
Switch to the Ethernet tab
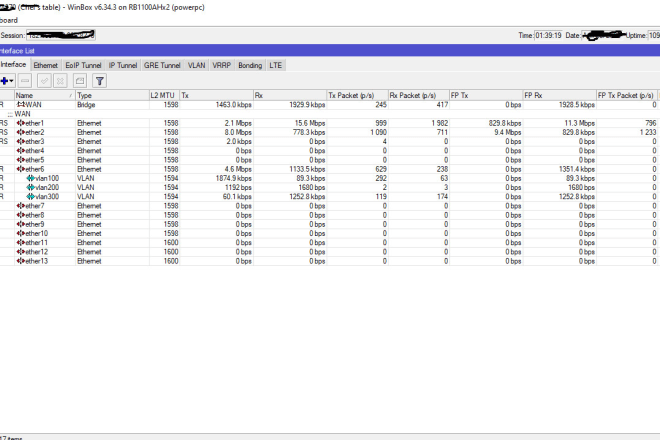(x=45, y=65)
